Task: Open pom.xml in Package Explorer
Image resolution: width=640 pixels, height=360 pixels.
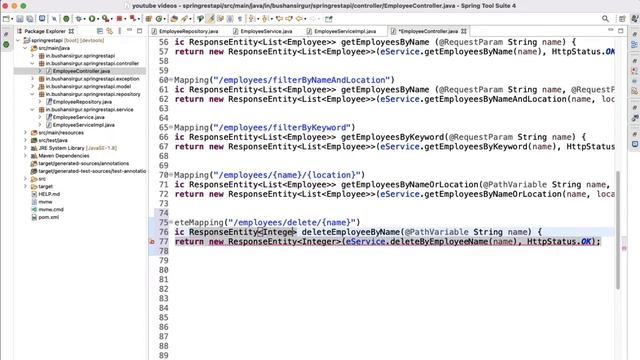Action: pos(49,217)
